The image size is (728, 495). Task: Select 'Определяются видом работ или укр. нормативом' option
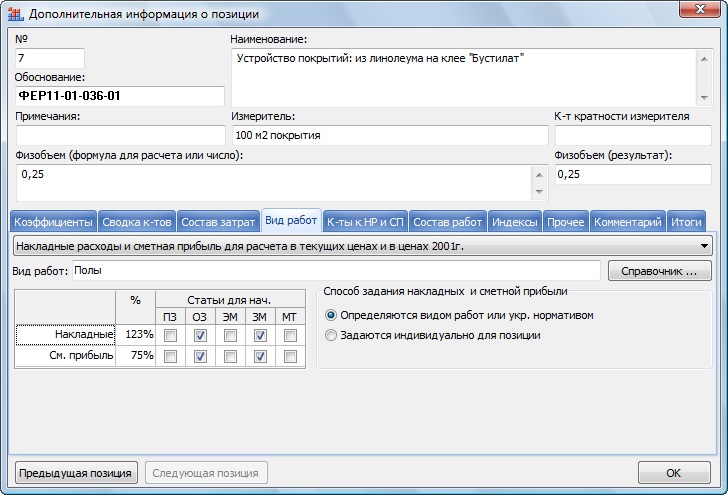[459, 315]
